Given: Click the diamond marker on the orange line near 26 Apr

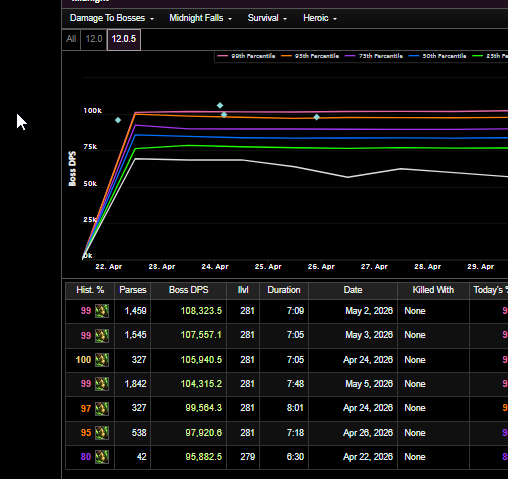Looking at the screenshot, I should tap(317, 117).
